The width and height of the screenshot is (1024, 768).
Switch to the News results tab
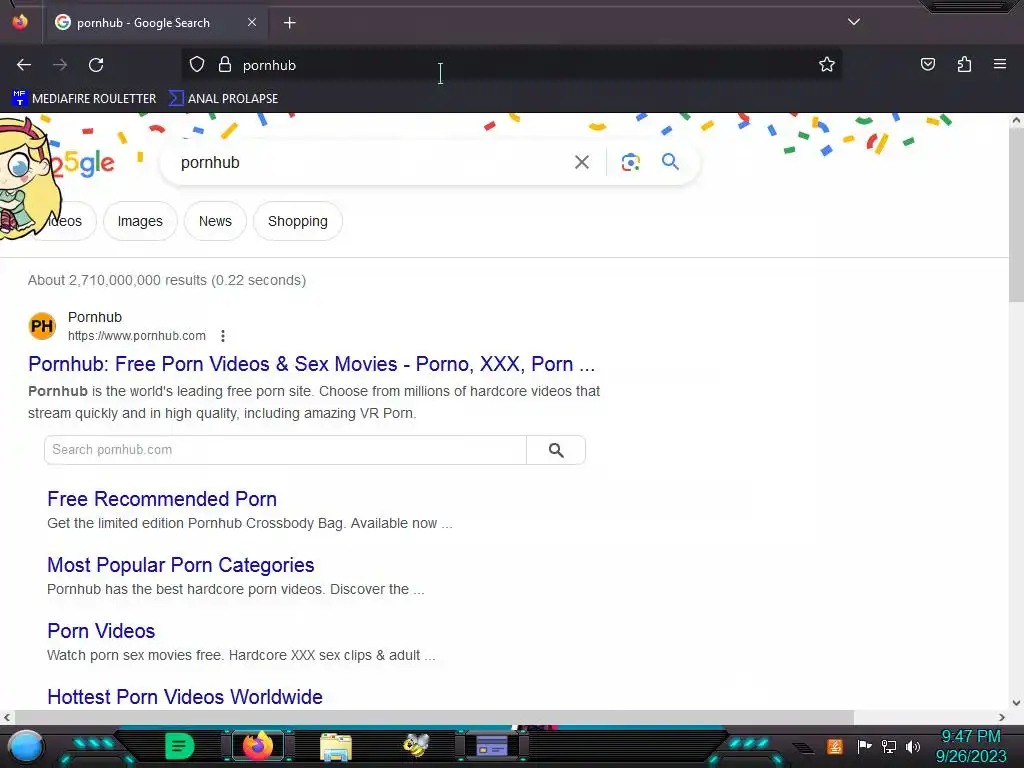215,221
